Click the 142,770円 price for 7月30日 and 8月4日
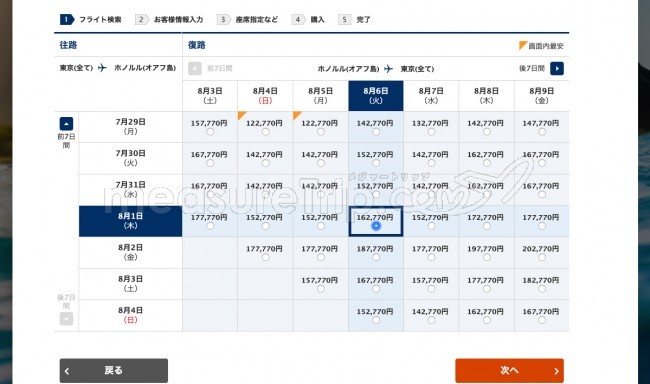The height and width of the screenshot is (384, 650). point(264,155)
